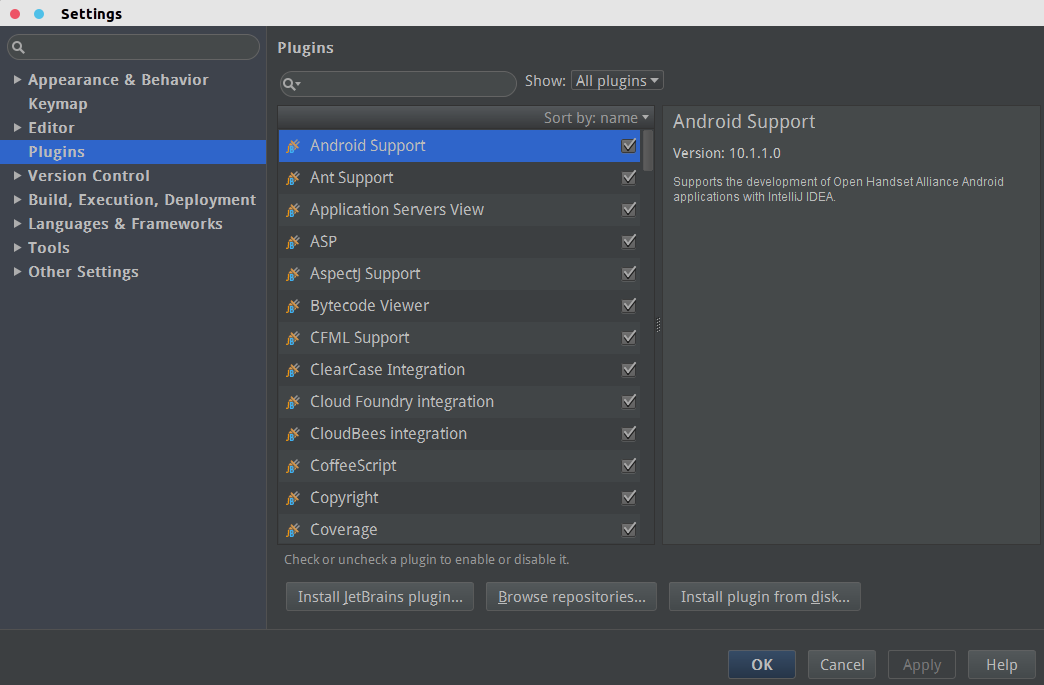Image resolution: width=1044 pixels, height=685 pixels.
Task: Toggle the Cloud Foundry integration checkbox
Action: 629,401
